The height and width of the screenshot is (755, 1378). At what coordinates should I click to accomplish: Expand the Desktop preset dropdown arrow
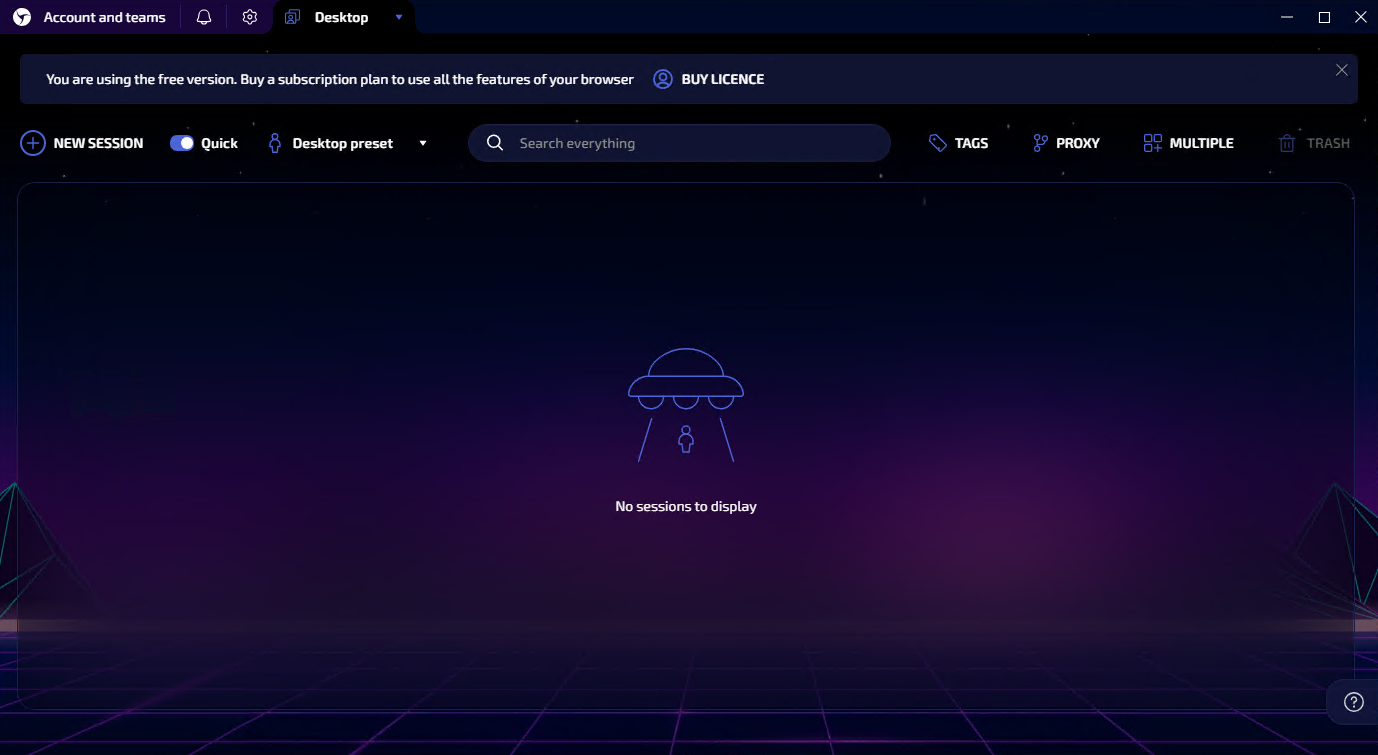click(x=423, y=143)
